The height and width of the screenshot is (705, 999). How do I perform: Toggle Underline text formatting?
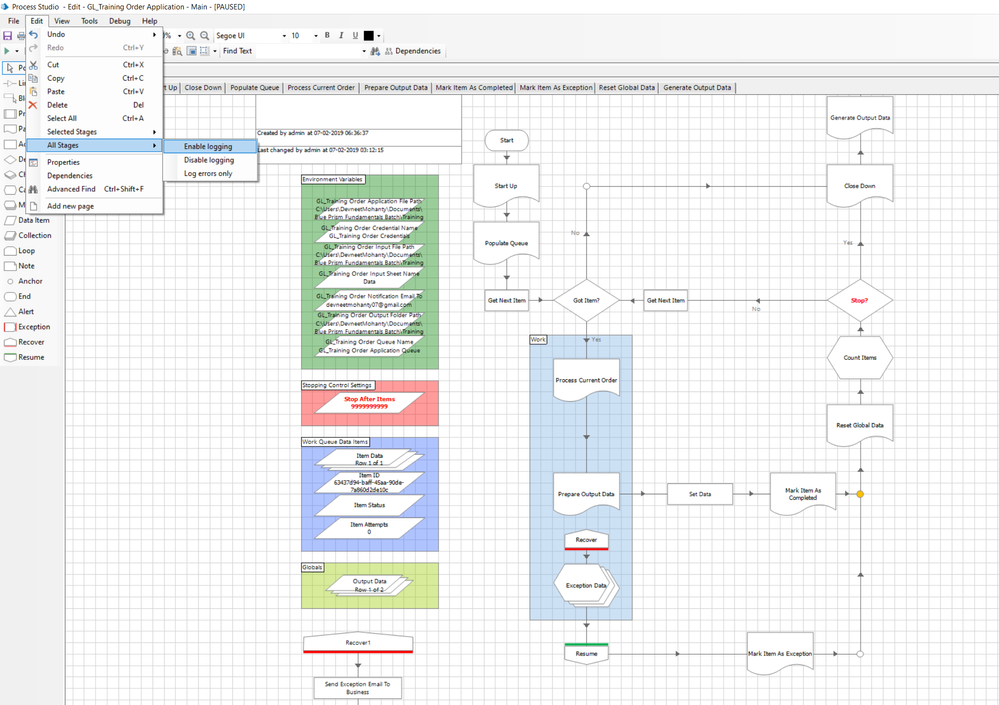356,36
